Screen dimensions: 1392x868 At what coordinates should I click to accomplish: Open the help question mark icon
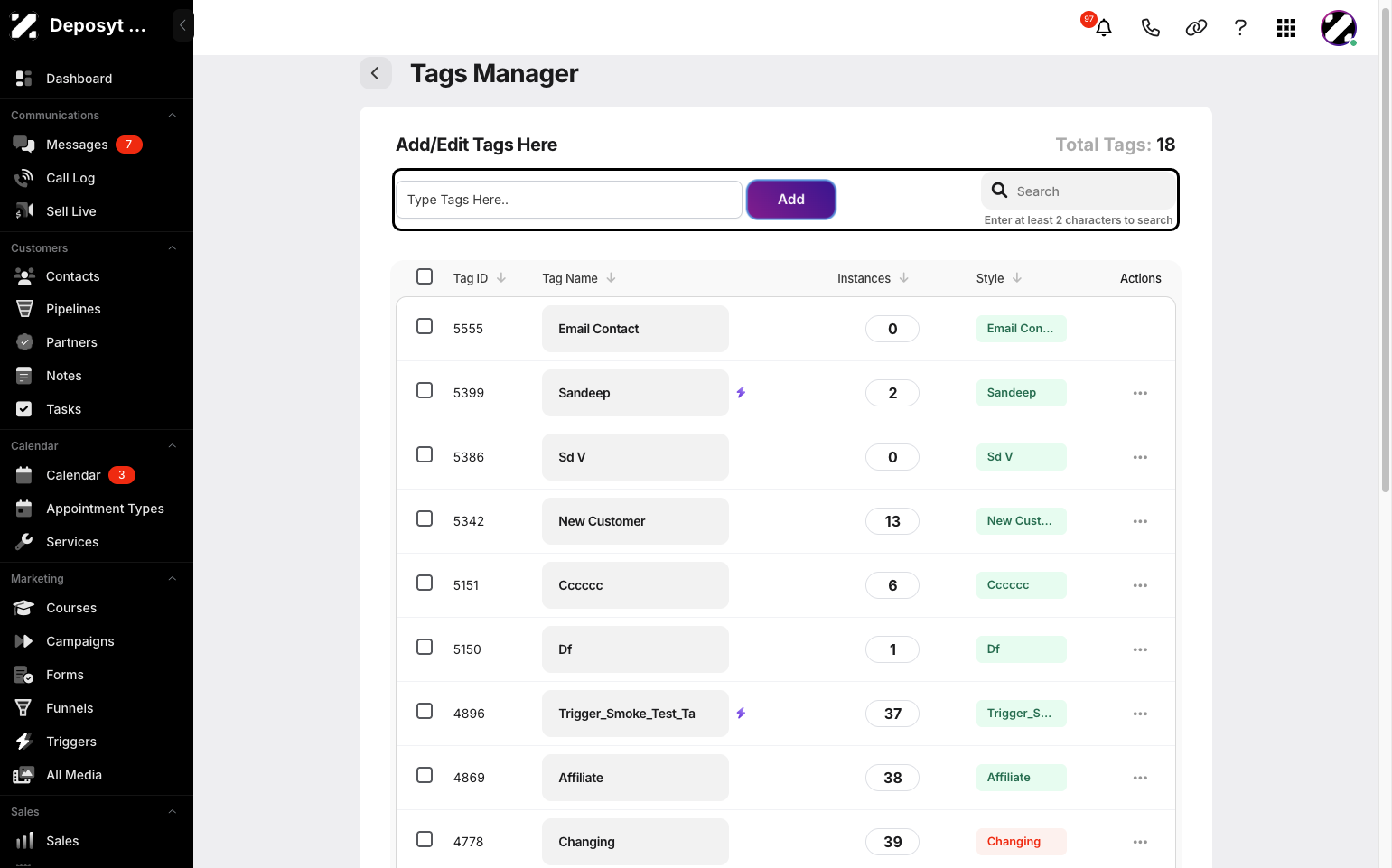[1240, 28]
